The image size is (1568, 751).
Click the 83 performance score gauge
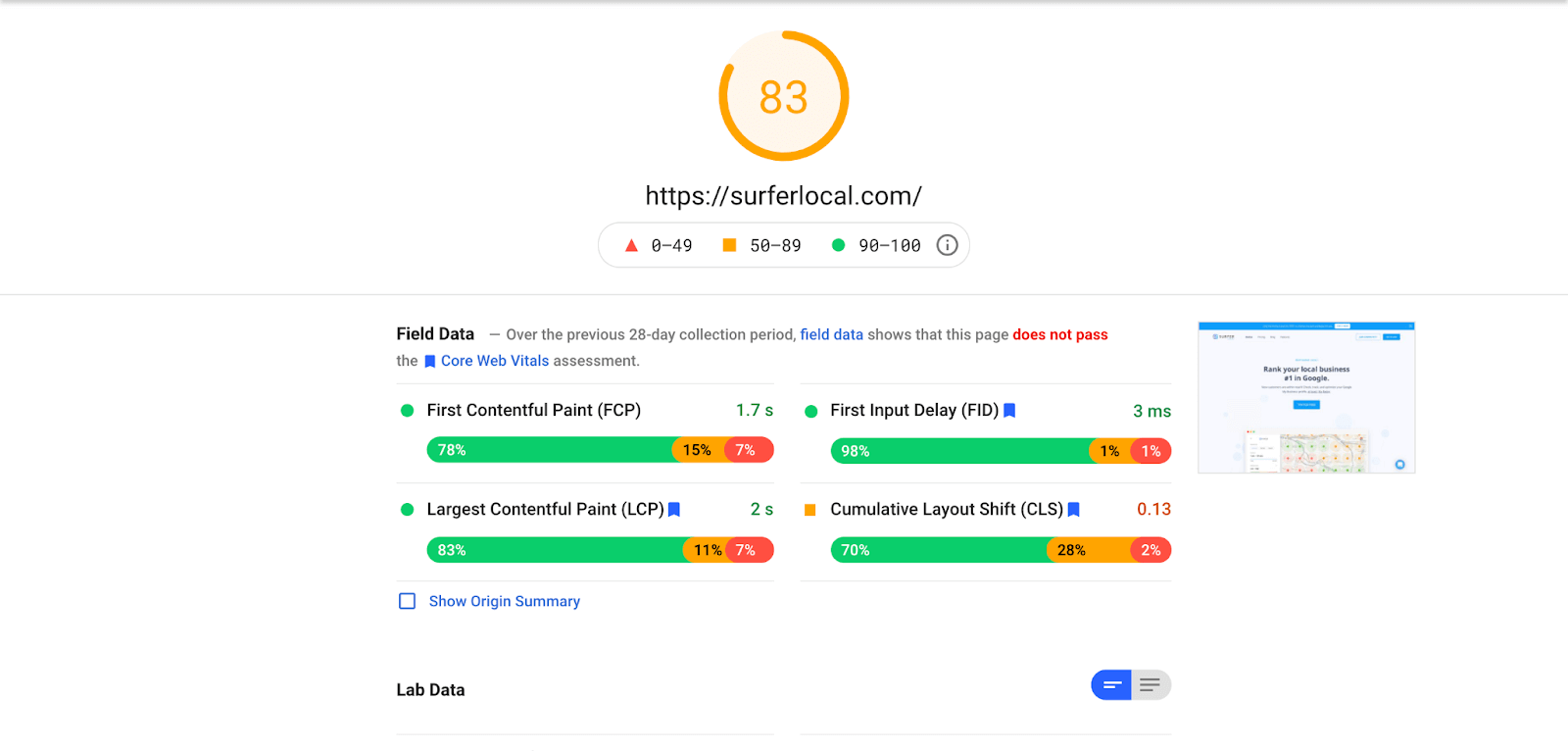click(784, 96)
